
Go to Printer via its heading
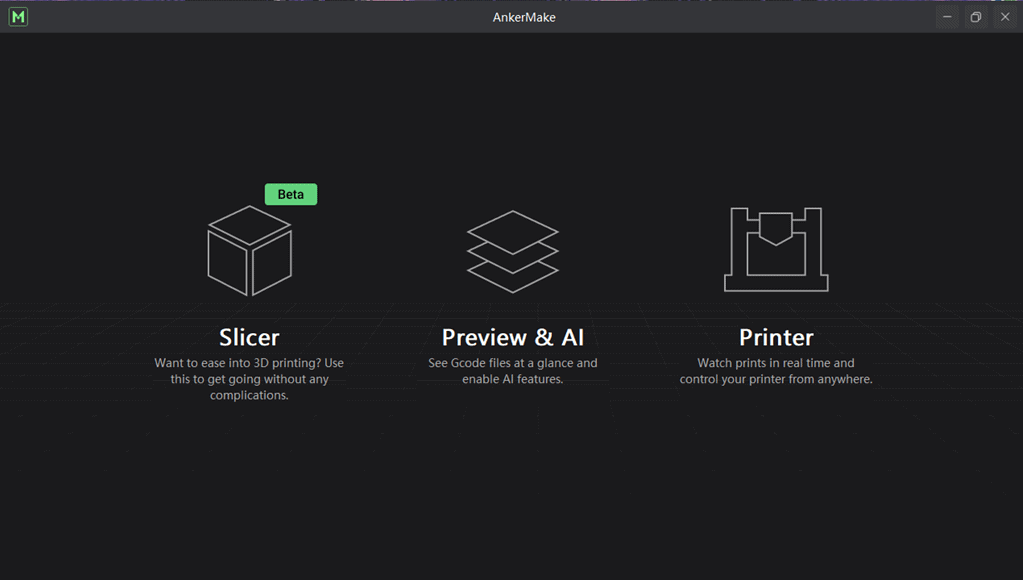776,337
